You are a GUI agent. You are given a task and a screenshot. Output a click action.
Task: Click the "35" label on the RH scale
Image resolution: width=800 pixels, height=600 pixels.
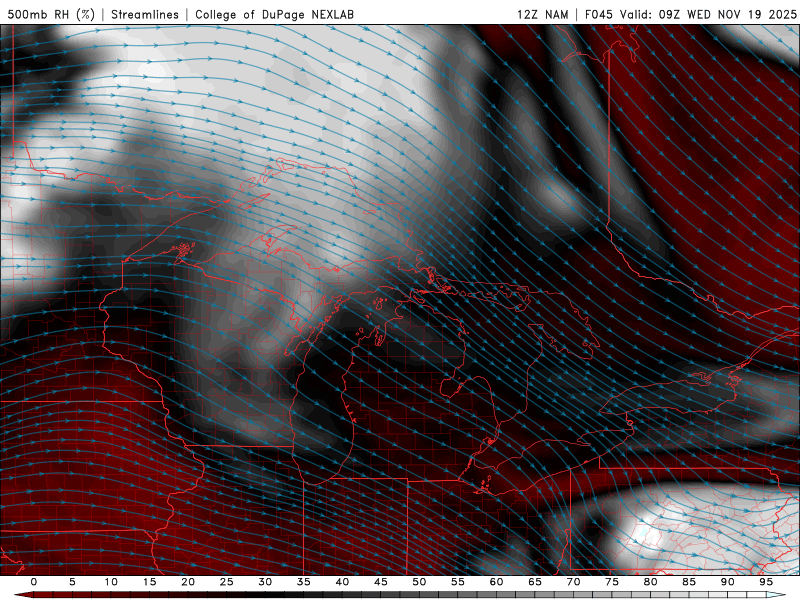click(x=304, y=582)
